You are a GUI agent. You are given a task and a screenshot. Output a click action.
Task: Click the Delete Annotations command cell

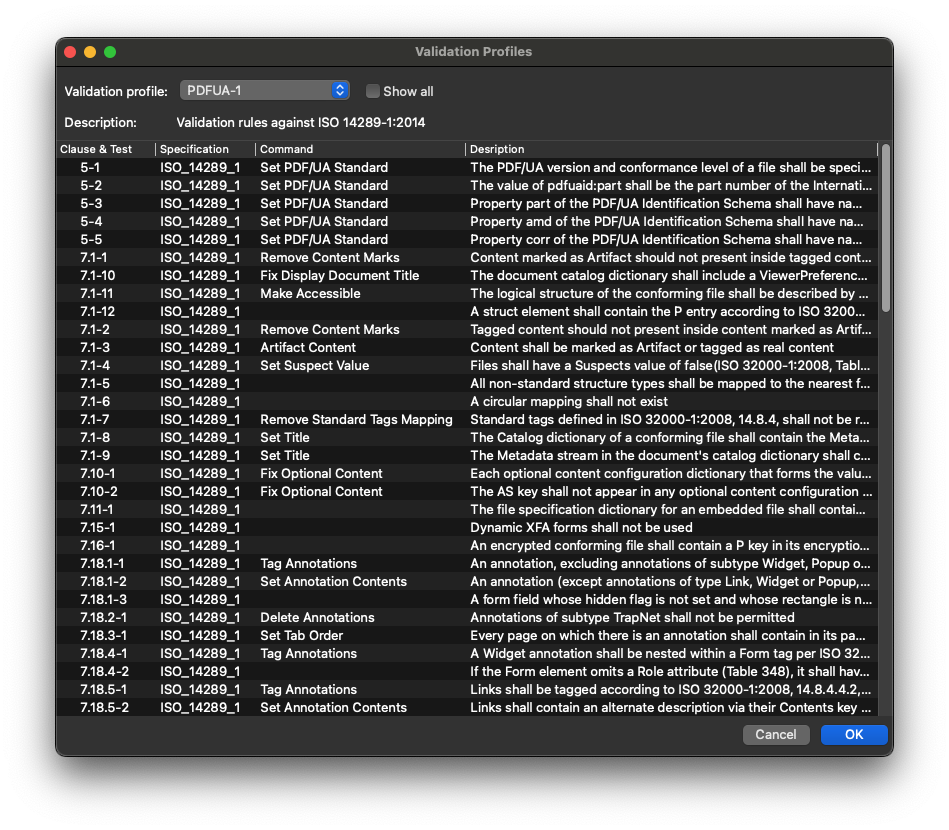point(317,618)
